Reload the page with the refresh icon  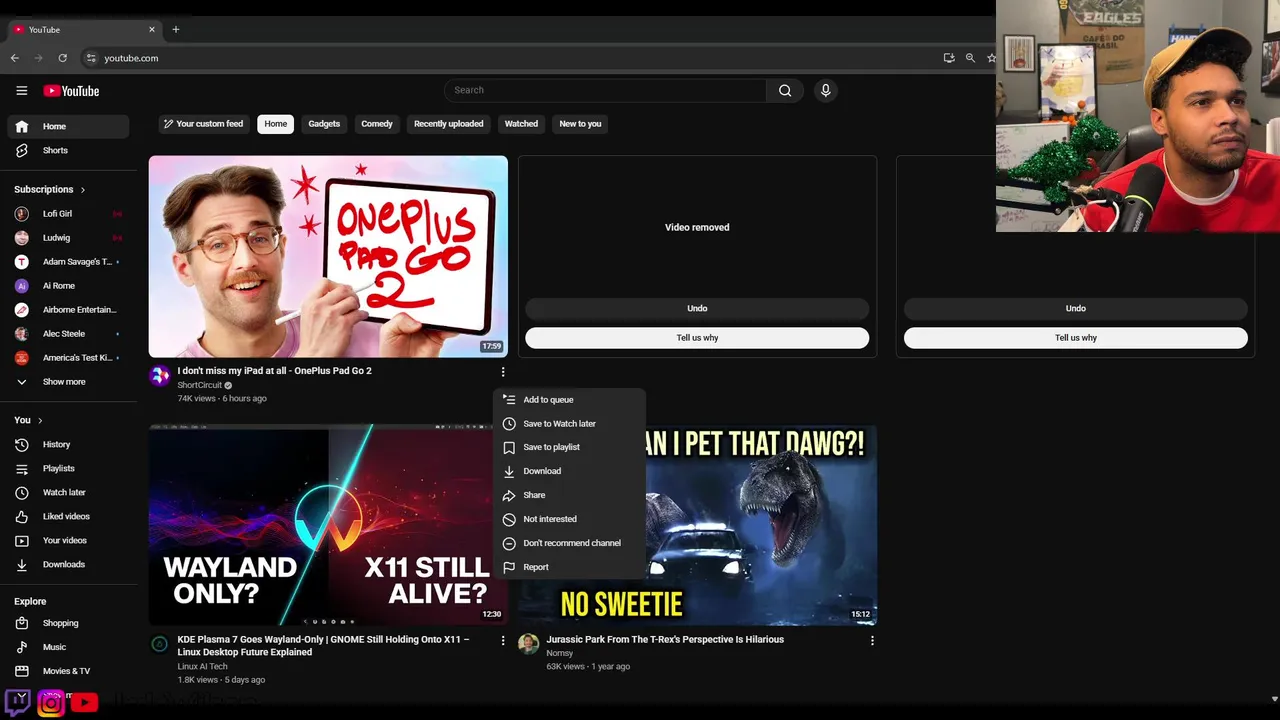point(62,58)
